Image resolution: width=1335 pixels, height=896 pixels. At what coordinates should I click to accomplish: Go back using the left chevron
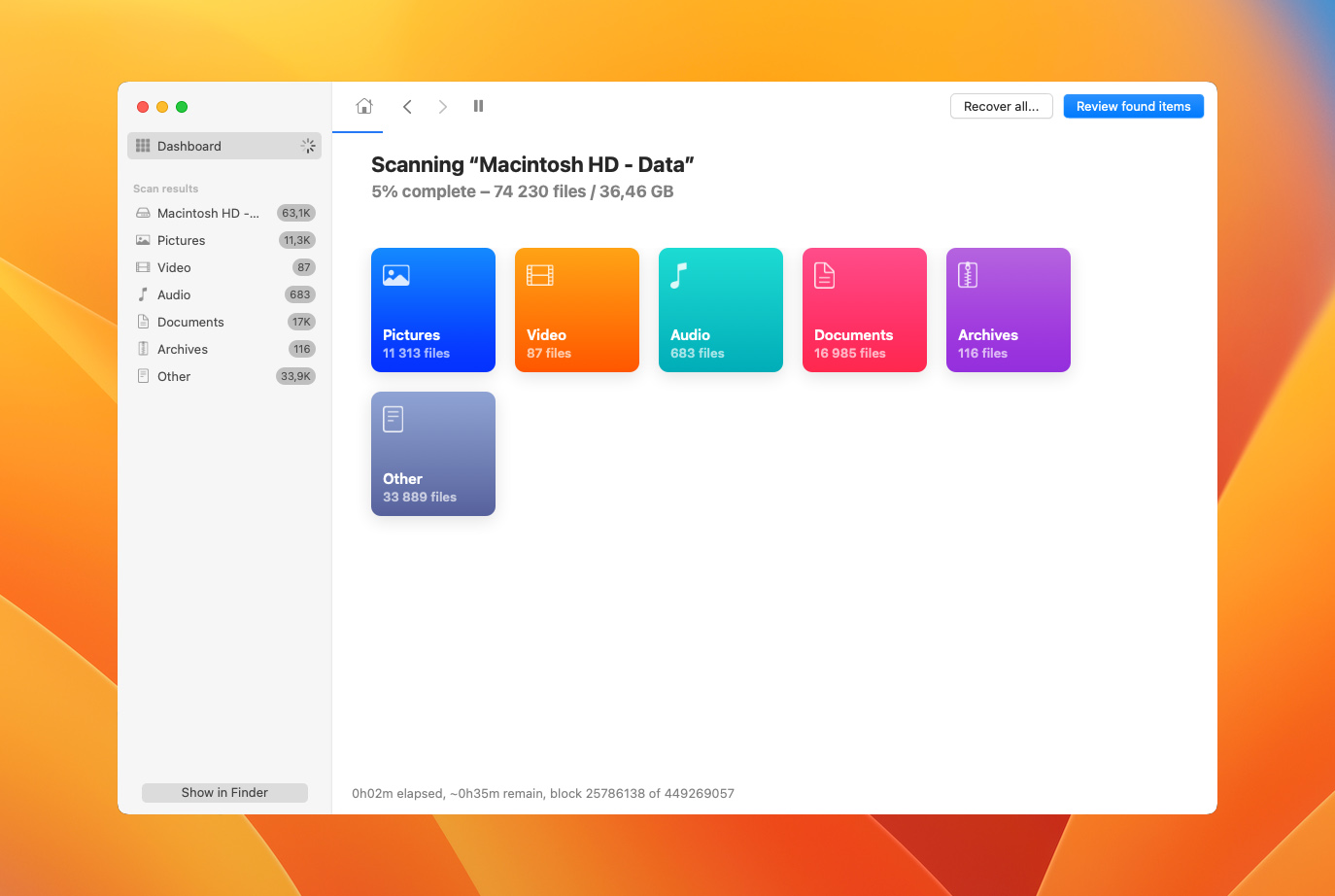[407, 107]
